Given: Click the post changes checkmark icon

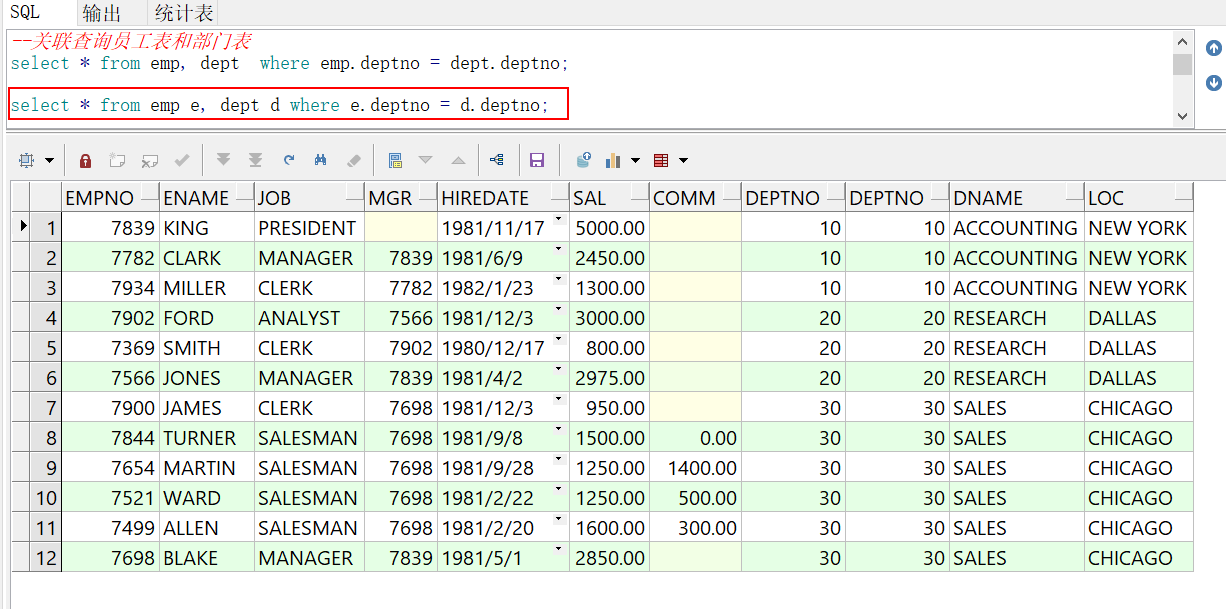Looking at the screenshot, I should point(182,160).
